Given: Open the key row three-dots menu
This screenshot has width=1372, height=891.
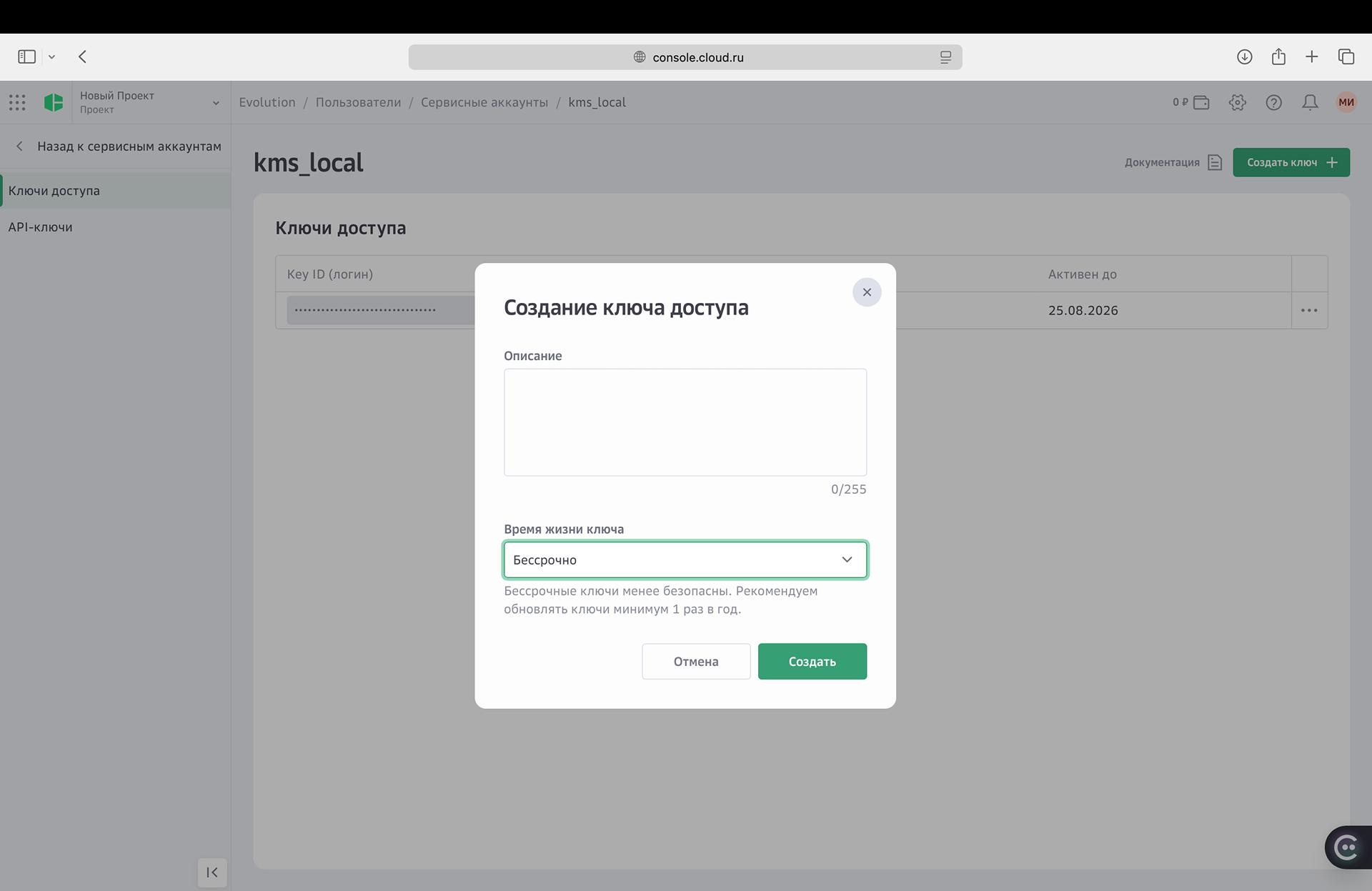Looking at the screenshot, I should 1309,310.
